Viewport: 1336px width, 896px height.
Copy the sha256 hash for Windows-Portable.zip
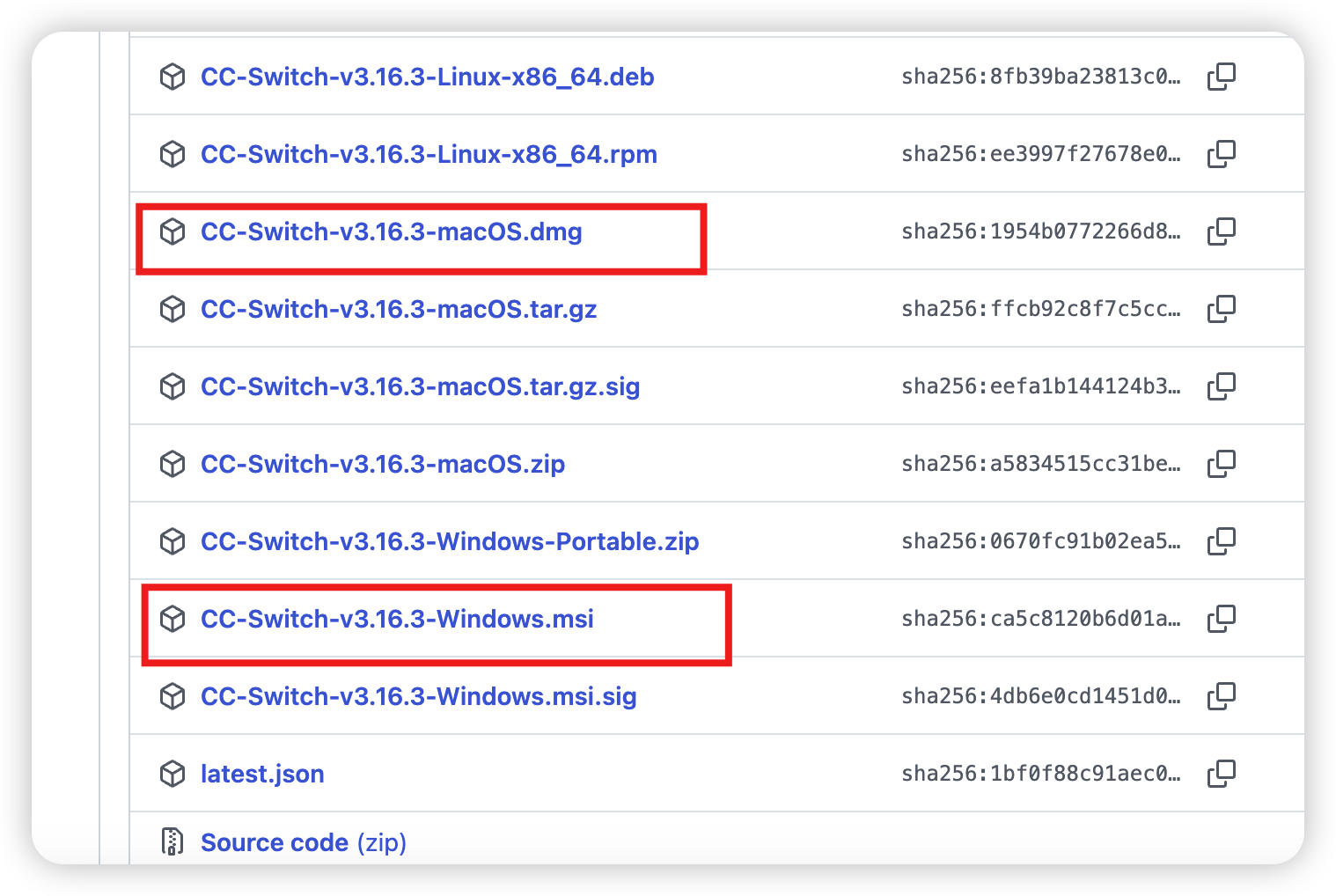(1222, 541)
